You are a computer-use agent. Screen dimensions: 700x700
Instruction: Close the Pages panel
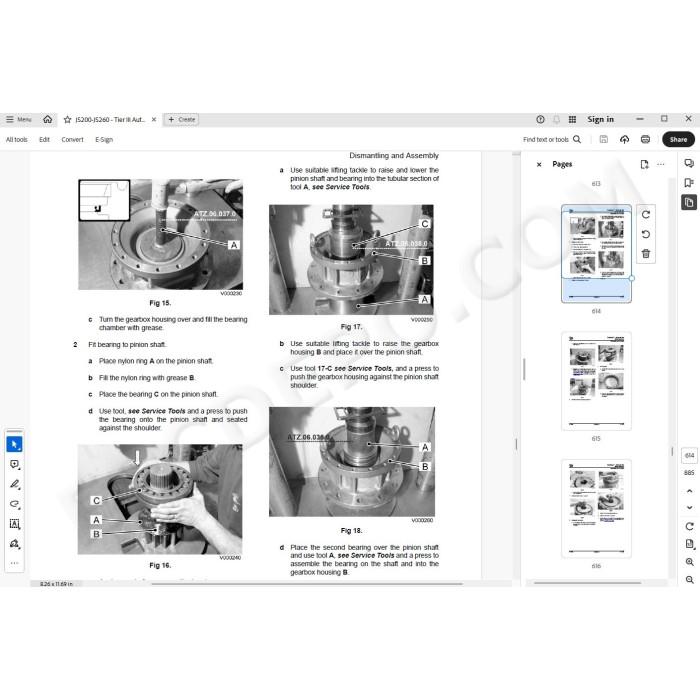[x=539, y=165]
